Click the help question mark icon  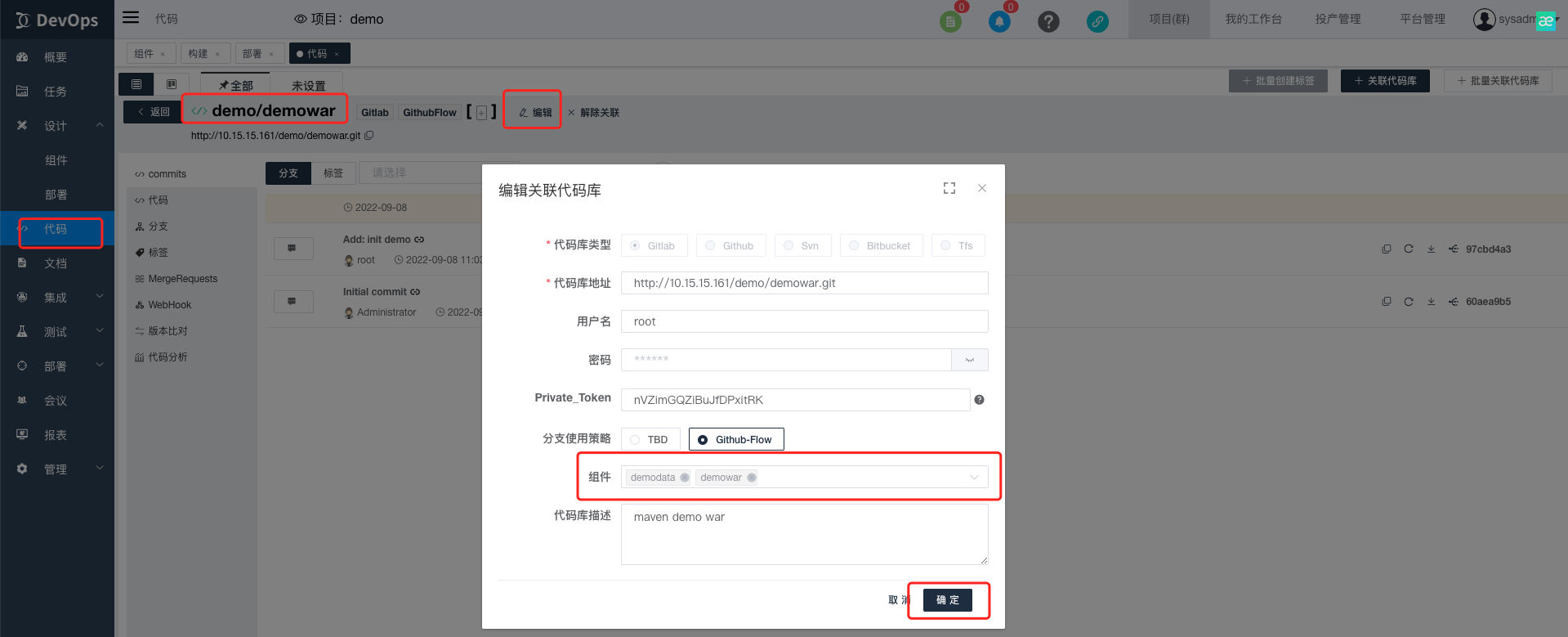click(1048, 22)
